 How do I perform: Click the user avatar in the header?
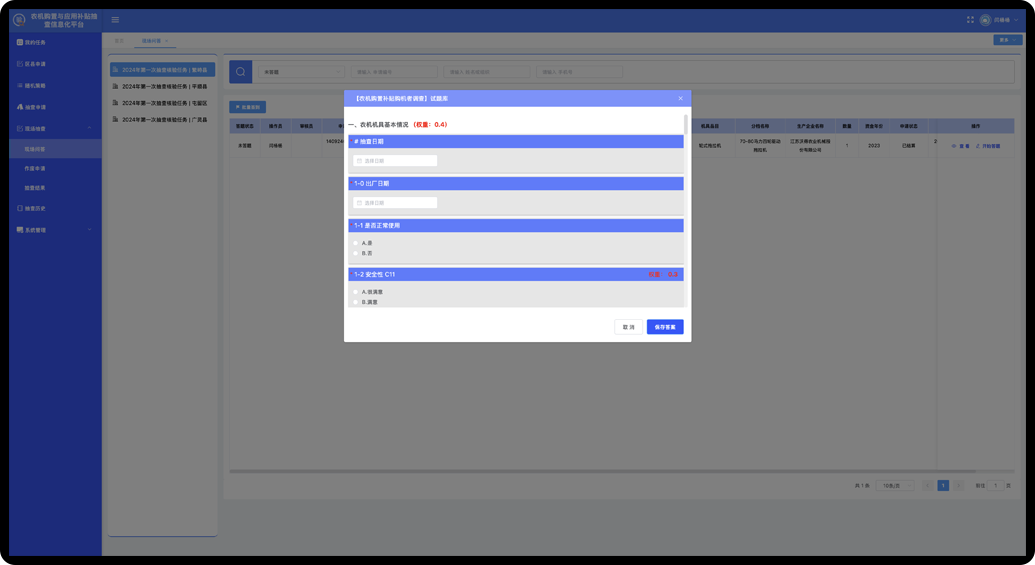[x=985, y=20]
